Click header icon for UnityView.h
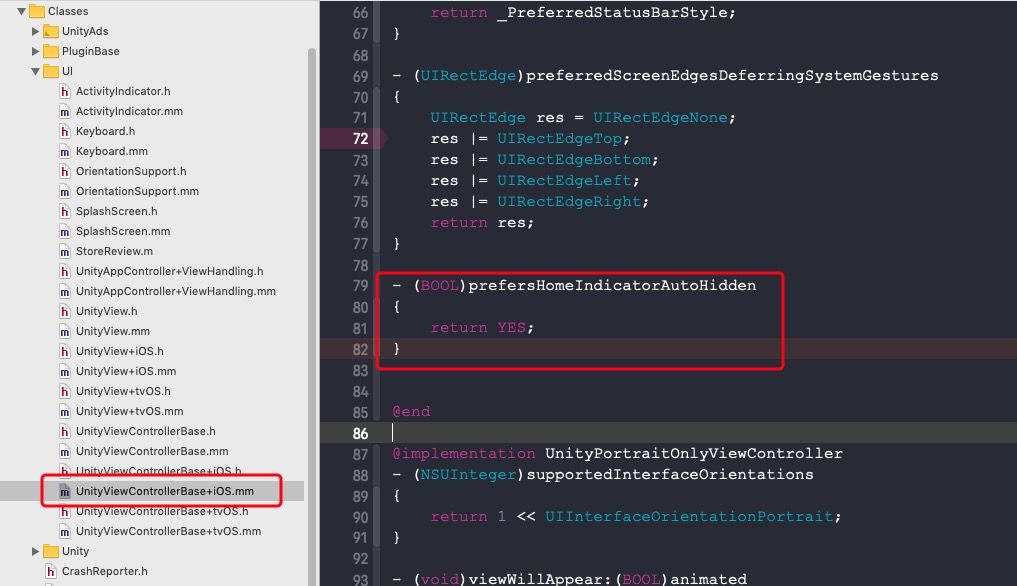Viewport: 1017px width, 586px height. click(65, 311)
